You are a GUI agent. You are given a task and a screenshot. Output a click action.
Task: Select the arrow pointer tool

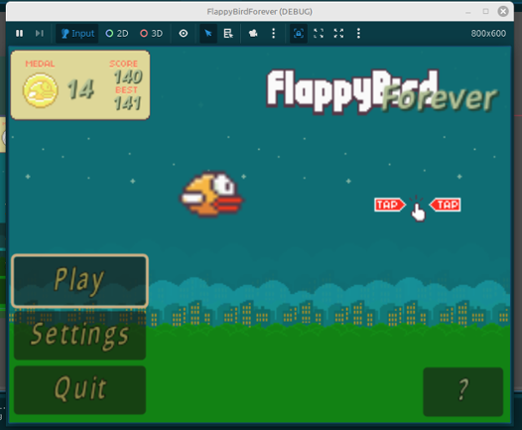pyautogui.click(x=208, y=33)
